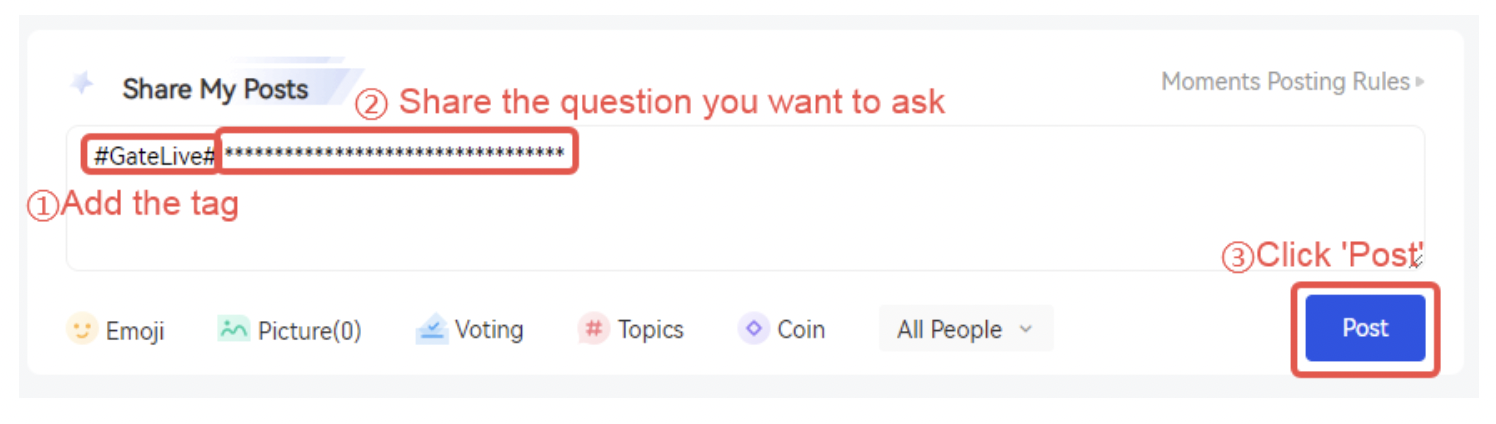Click the asterisk question text in the post box

click(394, 153)
